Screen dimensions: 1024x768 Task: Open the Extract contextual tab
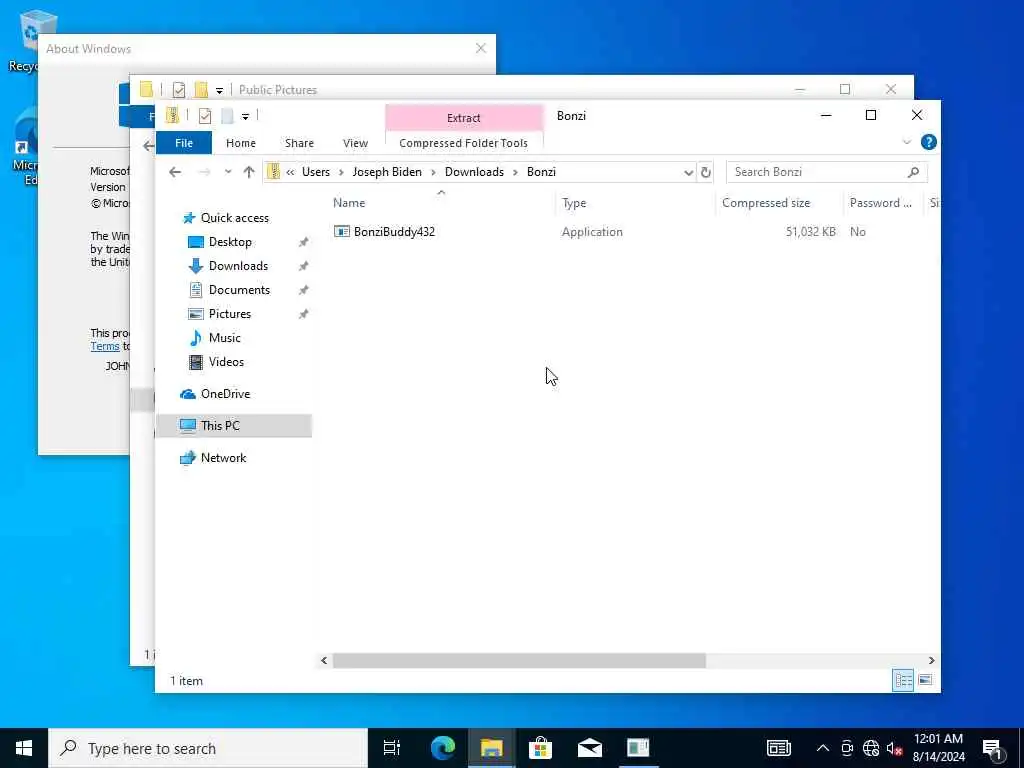pyautogui.click(x=464, y=118)
